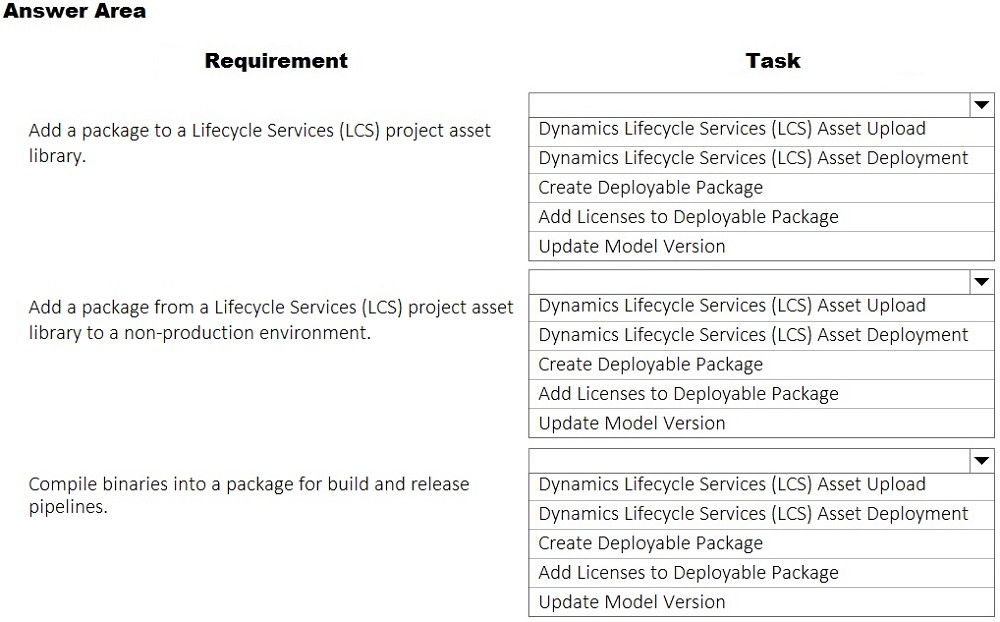Select Create Deployable Package for compile binaries requirement

[x=650, y=543]
